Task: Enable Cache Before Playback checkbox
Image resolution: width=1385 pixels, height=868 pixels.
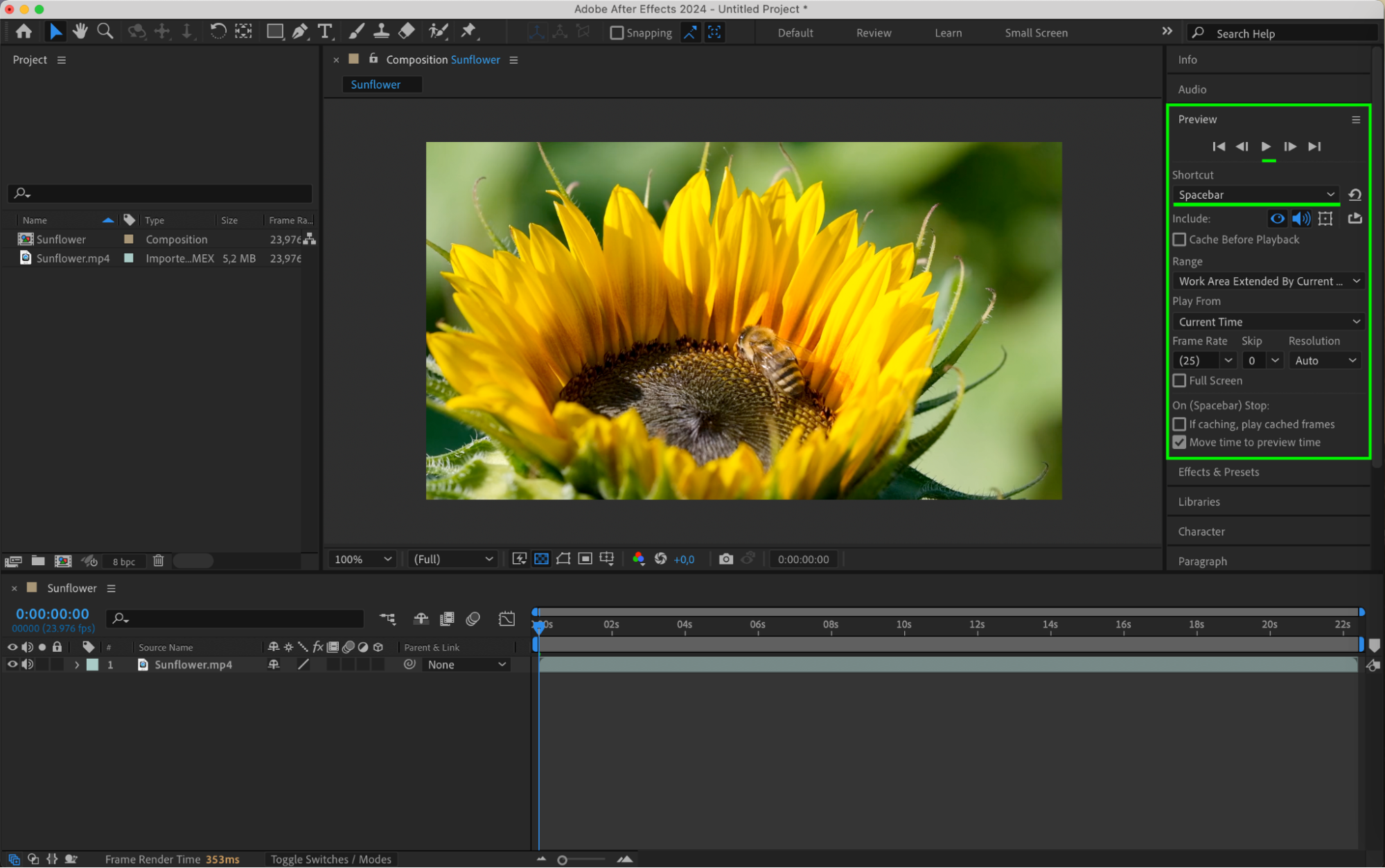Action: (x=1179, y=240)
